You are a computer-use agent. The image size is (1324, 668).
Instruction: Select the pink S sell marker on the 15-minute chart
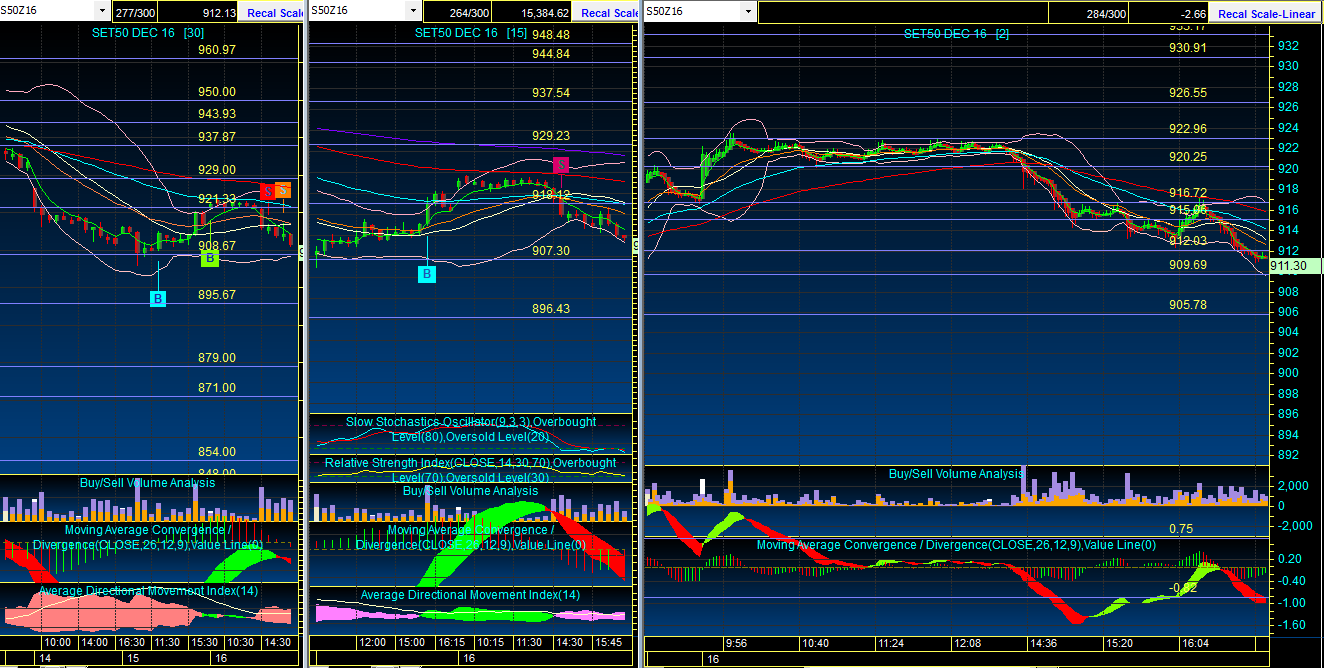coord(561,164)
